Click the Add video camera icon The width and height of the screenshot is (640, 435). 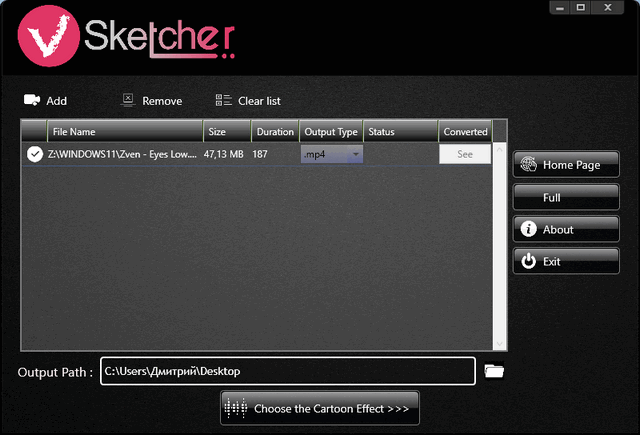31,100
